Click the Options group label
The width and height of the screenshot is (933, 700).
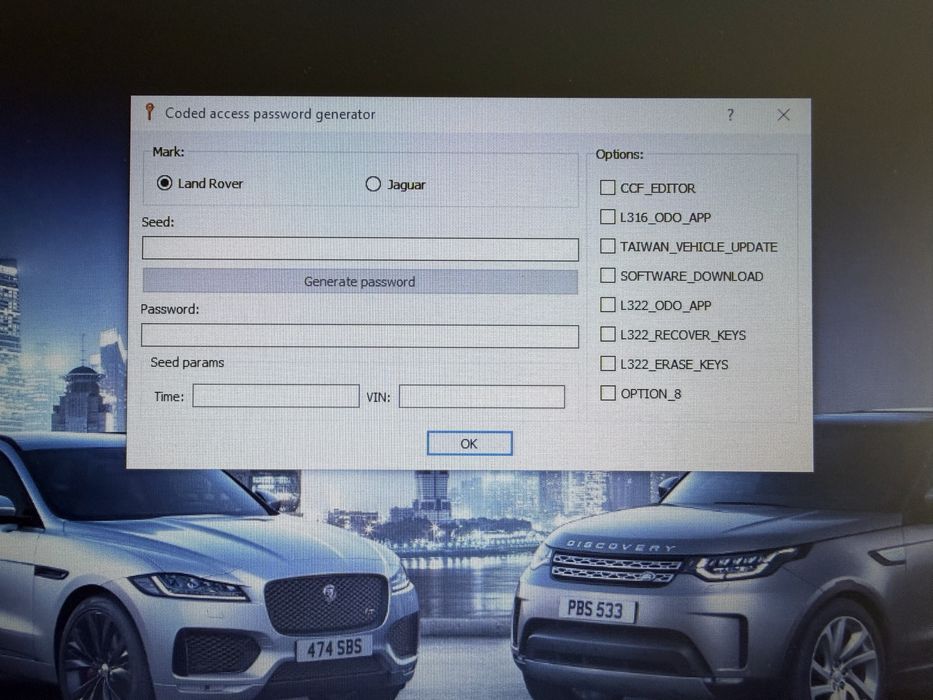[619, 154]
